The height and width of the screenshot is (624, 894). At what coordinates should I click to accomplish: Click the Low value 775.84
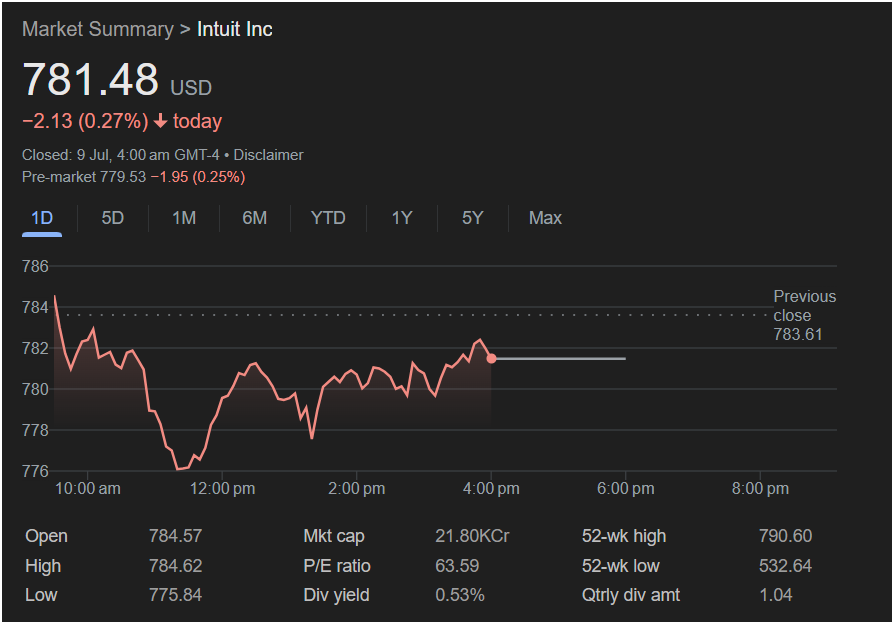click(175, 595)
